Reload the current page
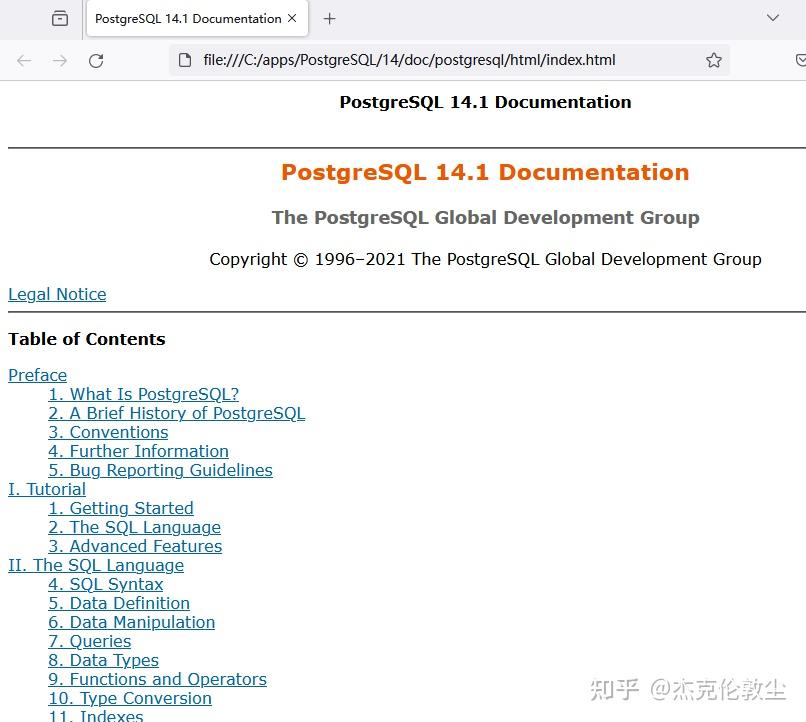Screen dimensions: 806x722 tap(96, 61)
